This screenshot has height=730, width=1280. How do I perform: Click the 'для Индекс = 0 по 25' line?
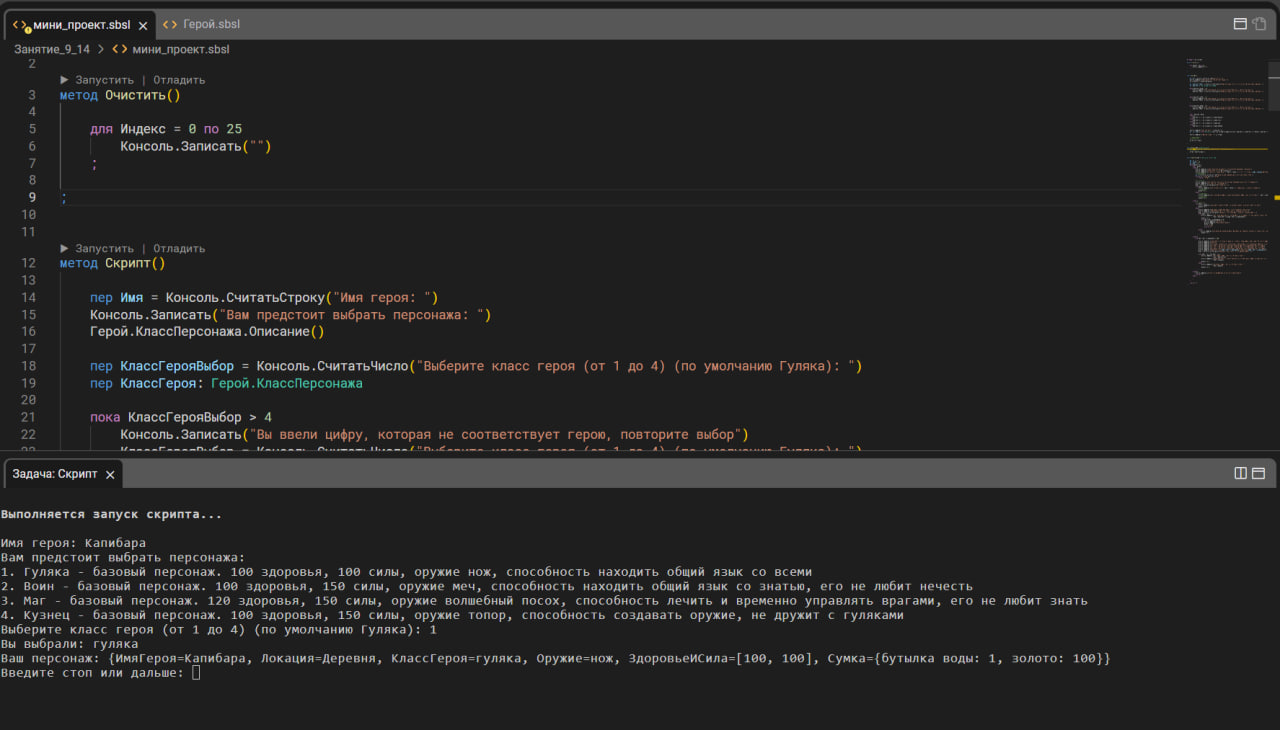pos(166,129)
